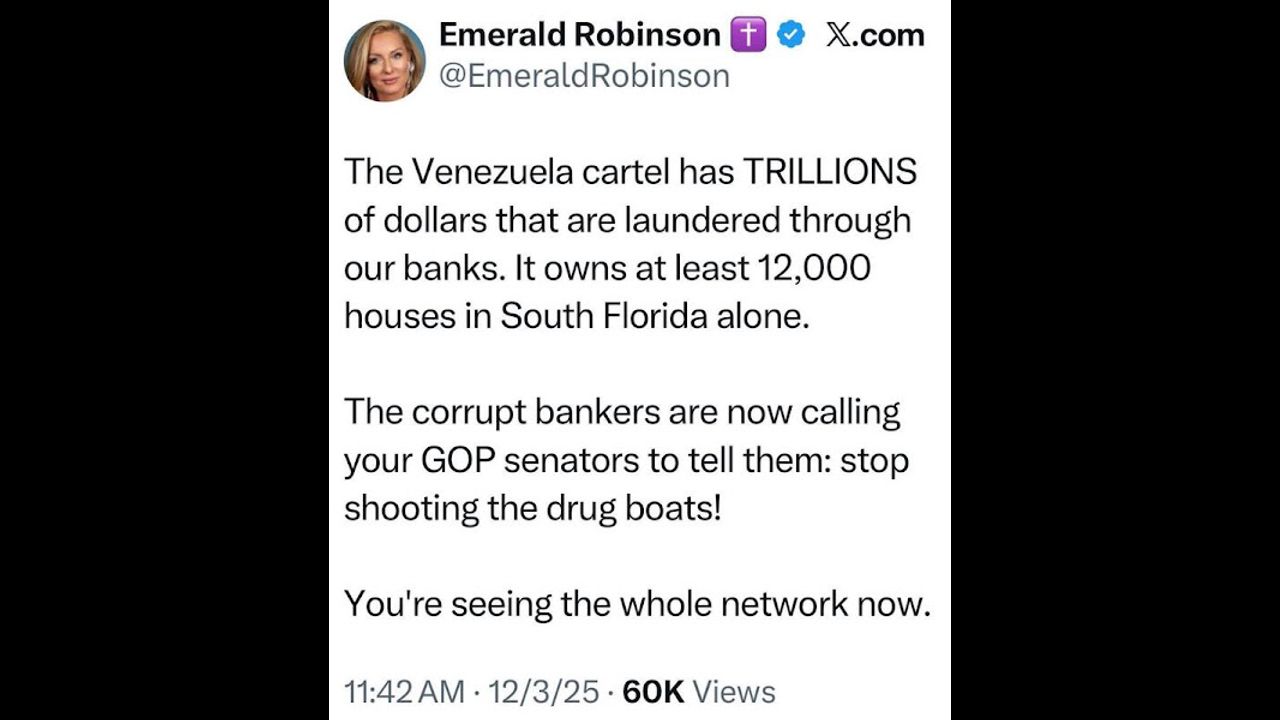
Task: Click the 60K view count
Action: coord(653,692)
